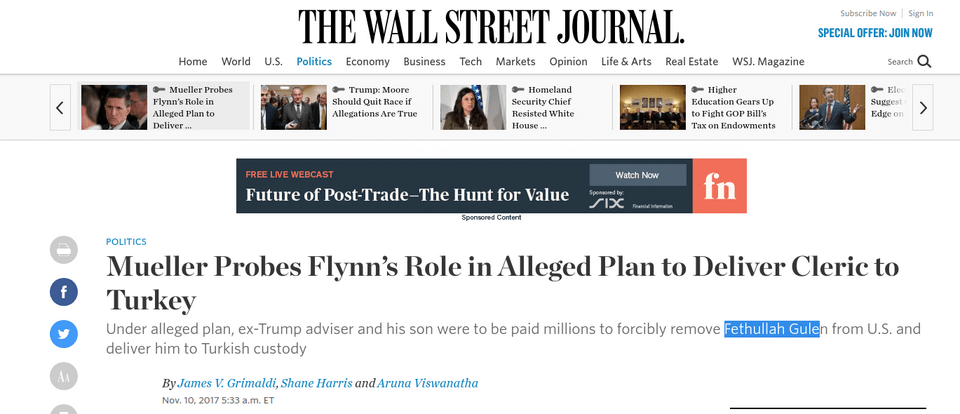Open author James V. Grimaldi's page
The height and width of the screenshot is (414, 960).
point(228,383)
